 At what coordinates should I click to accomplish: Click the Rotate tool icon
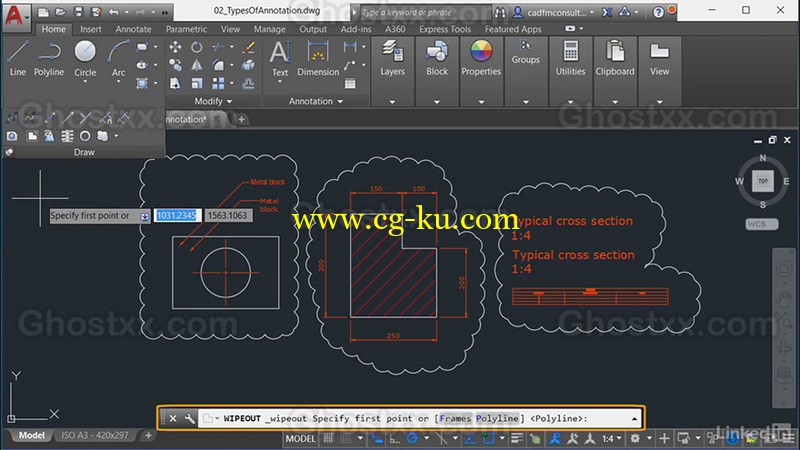point(196,47)
